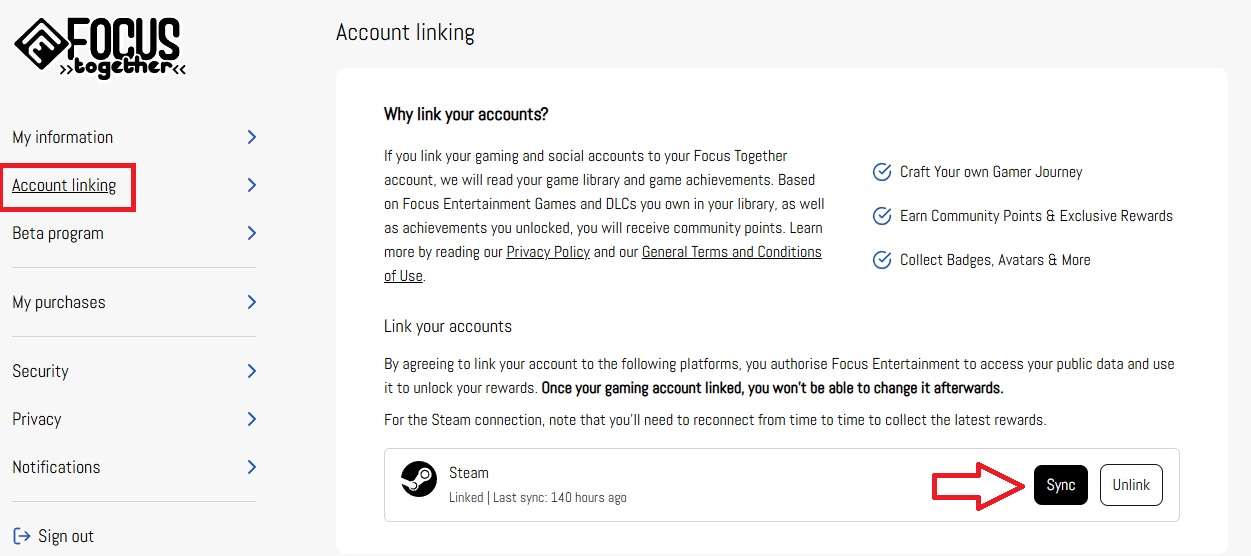Expand the Account linking chevron

pos(252,185)
